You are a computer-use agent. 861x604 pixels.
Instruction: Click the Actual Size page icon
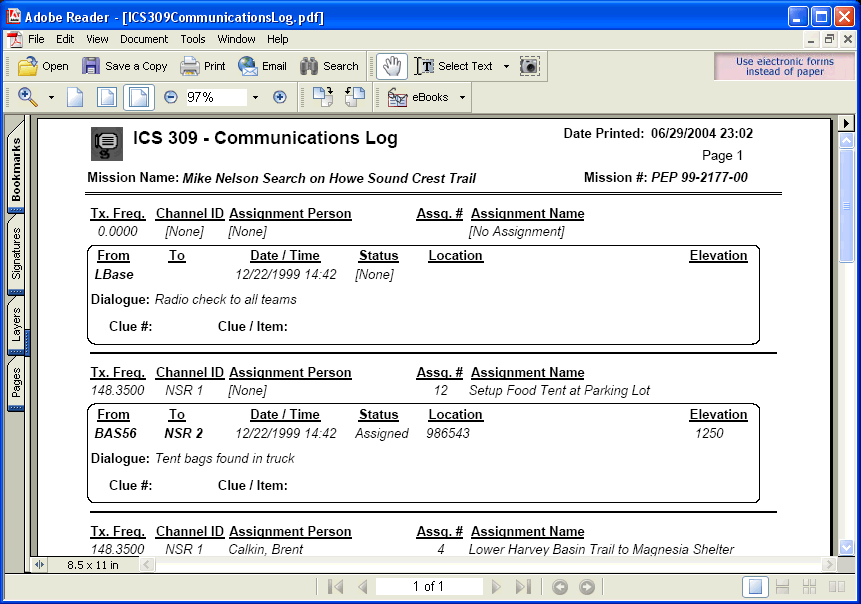75,97
